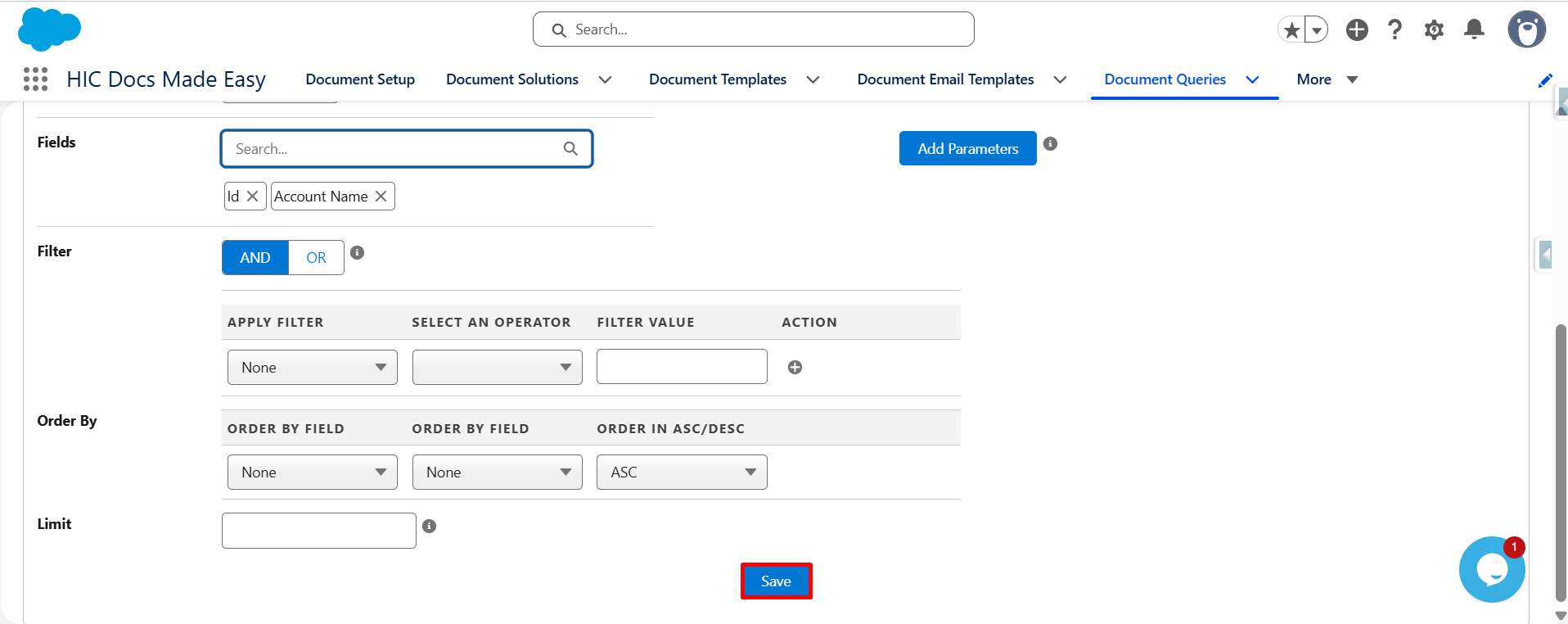The width and height of the screenshot is (1568, 624).
Task: Remove the Id field chip
Action: click(x=252, y=197)
